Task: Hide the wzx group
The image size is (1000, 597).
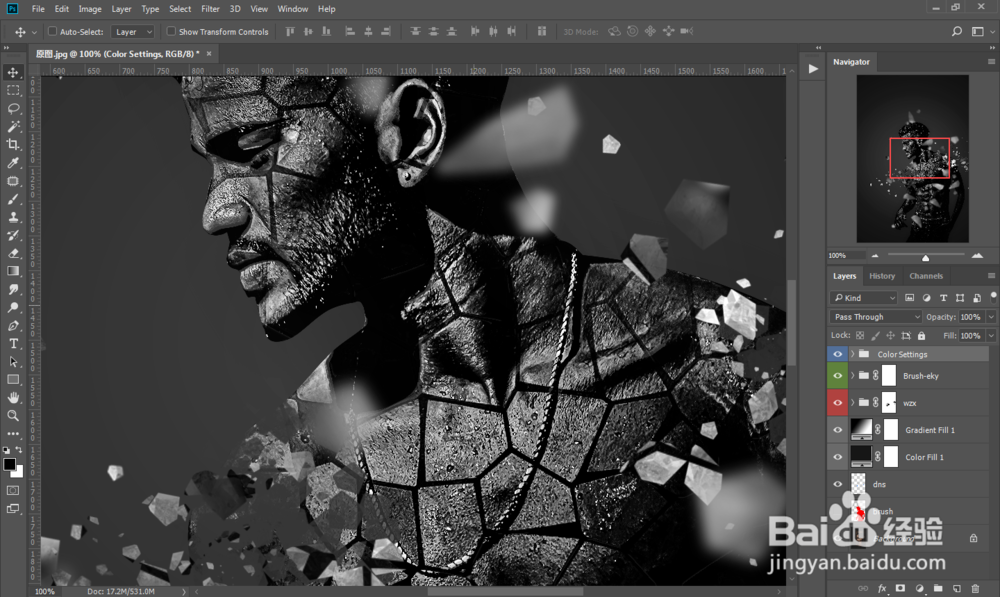Action: [837, 402]
